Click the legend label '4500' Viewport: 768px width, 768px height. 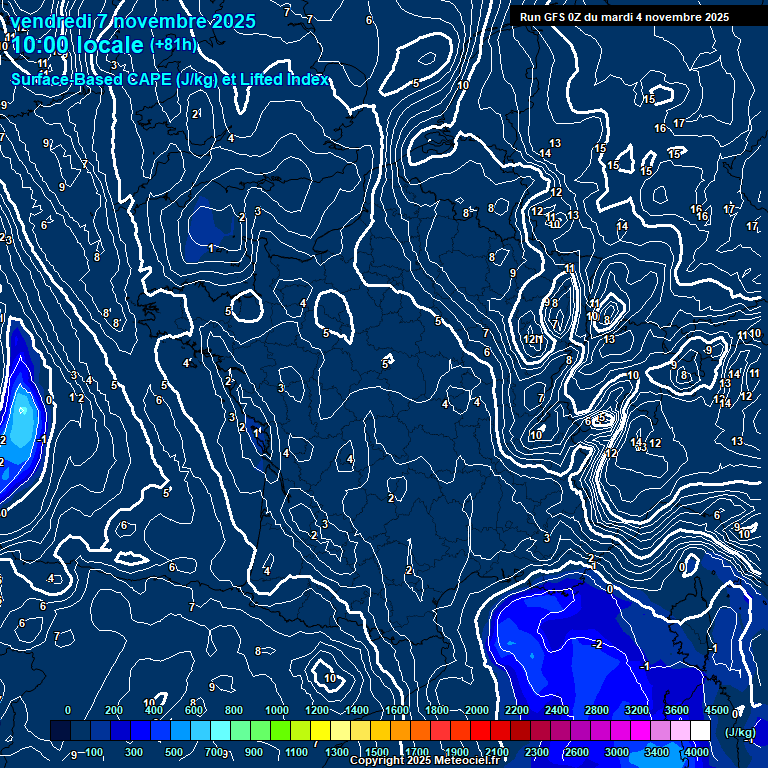click(717, 710)
